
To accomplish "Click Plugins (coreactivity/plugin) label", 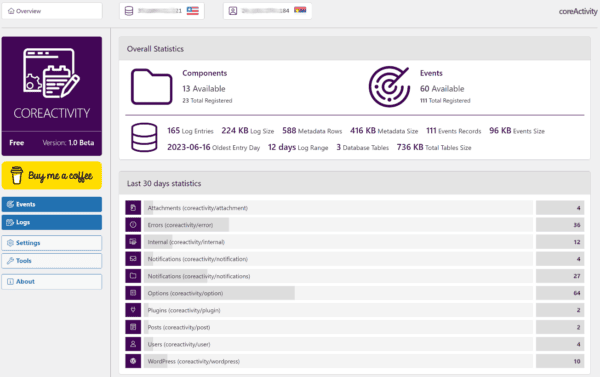I will 184,310.
